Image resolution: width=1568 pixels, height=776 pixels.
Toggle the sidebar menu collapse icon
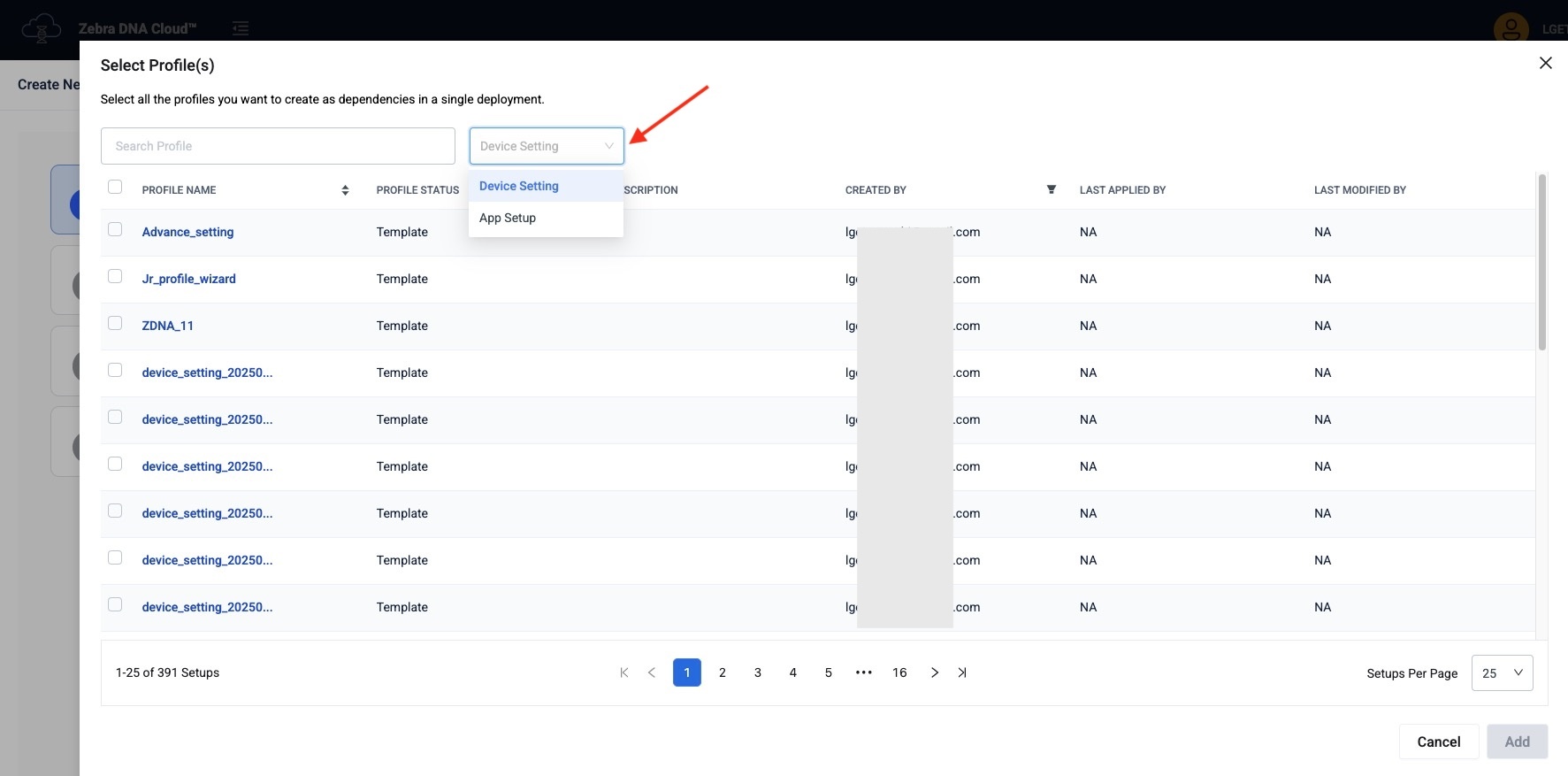point(240,29)
